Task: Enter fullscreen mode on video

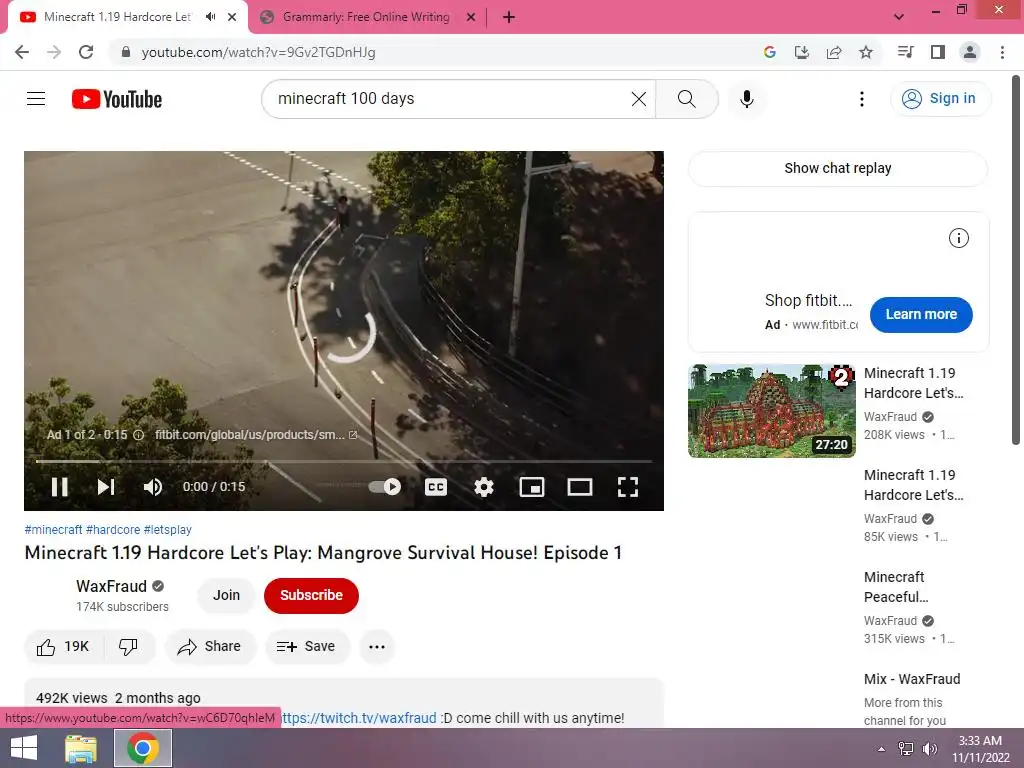Action: click(x=628, y=487)
